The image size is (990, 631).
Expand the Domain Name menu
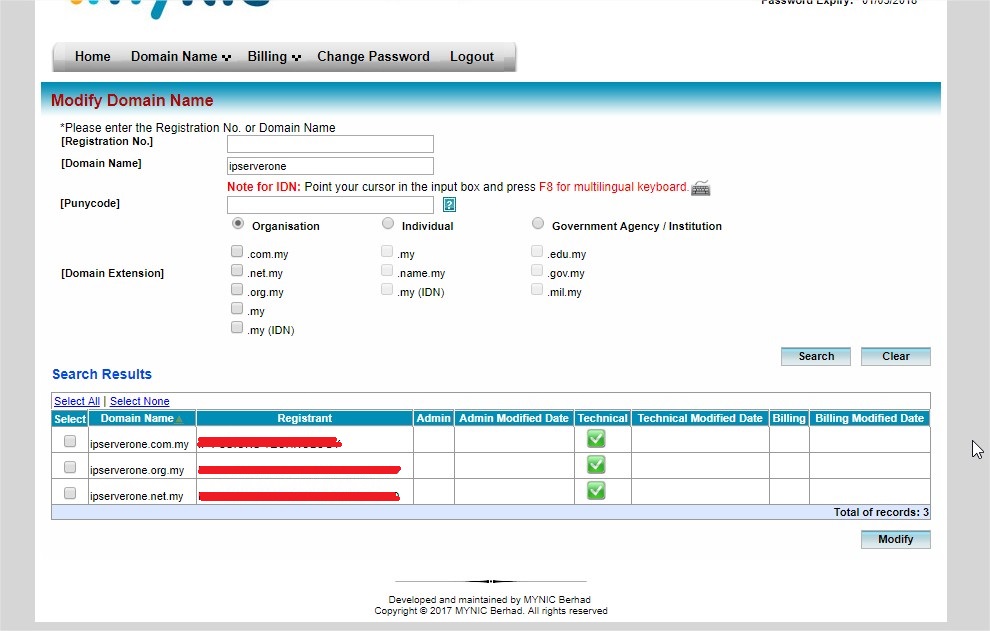[x=181, y=57]
